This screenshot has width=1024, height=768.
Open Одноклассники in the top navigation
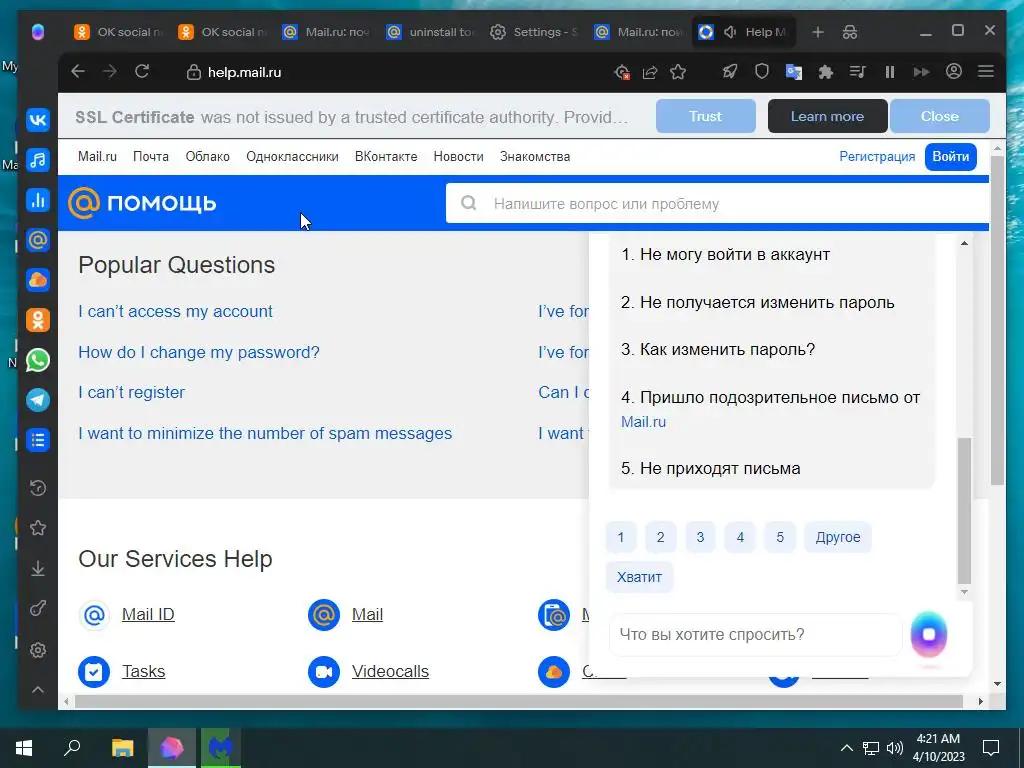click(292, 157)
